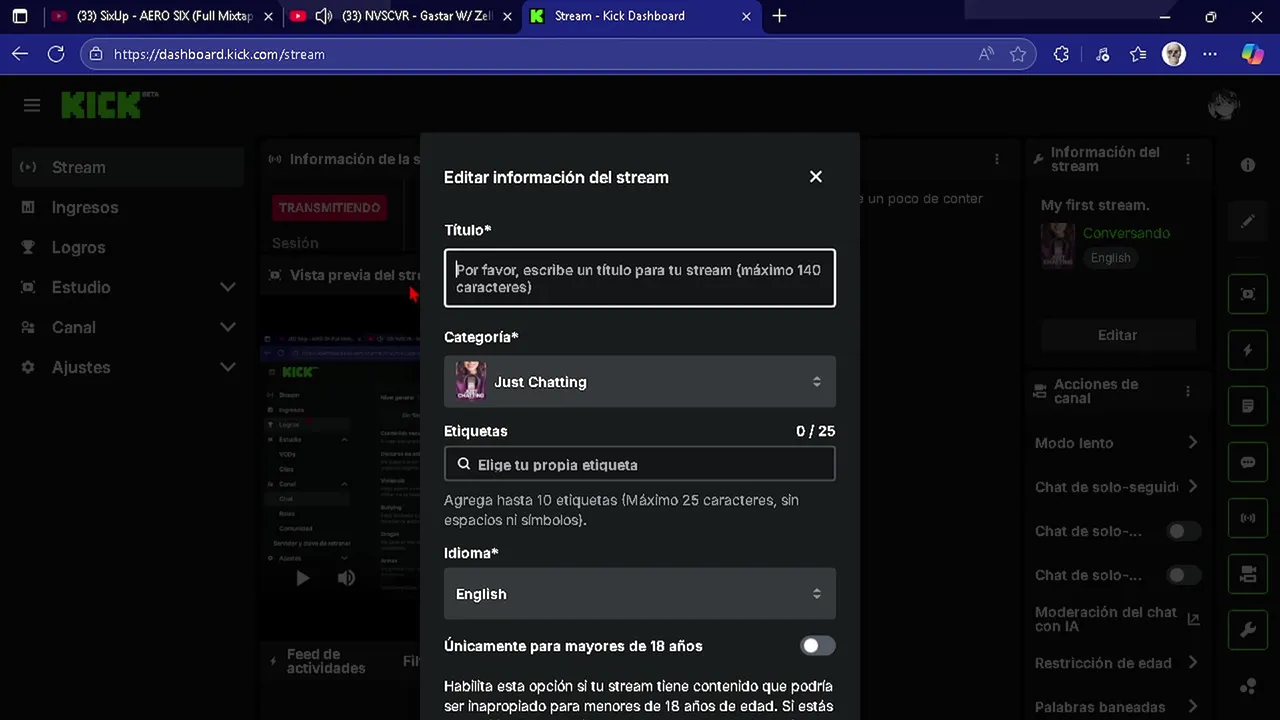Open the Copilot icon in toolbar
The image size is (1280, 720).
(1252, 54)
